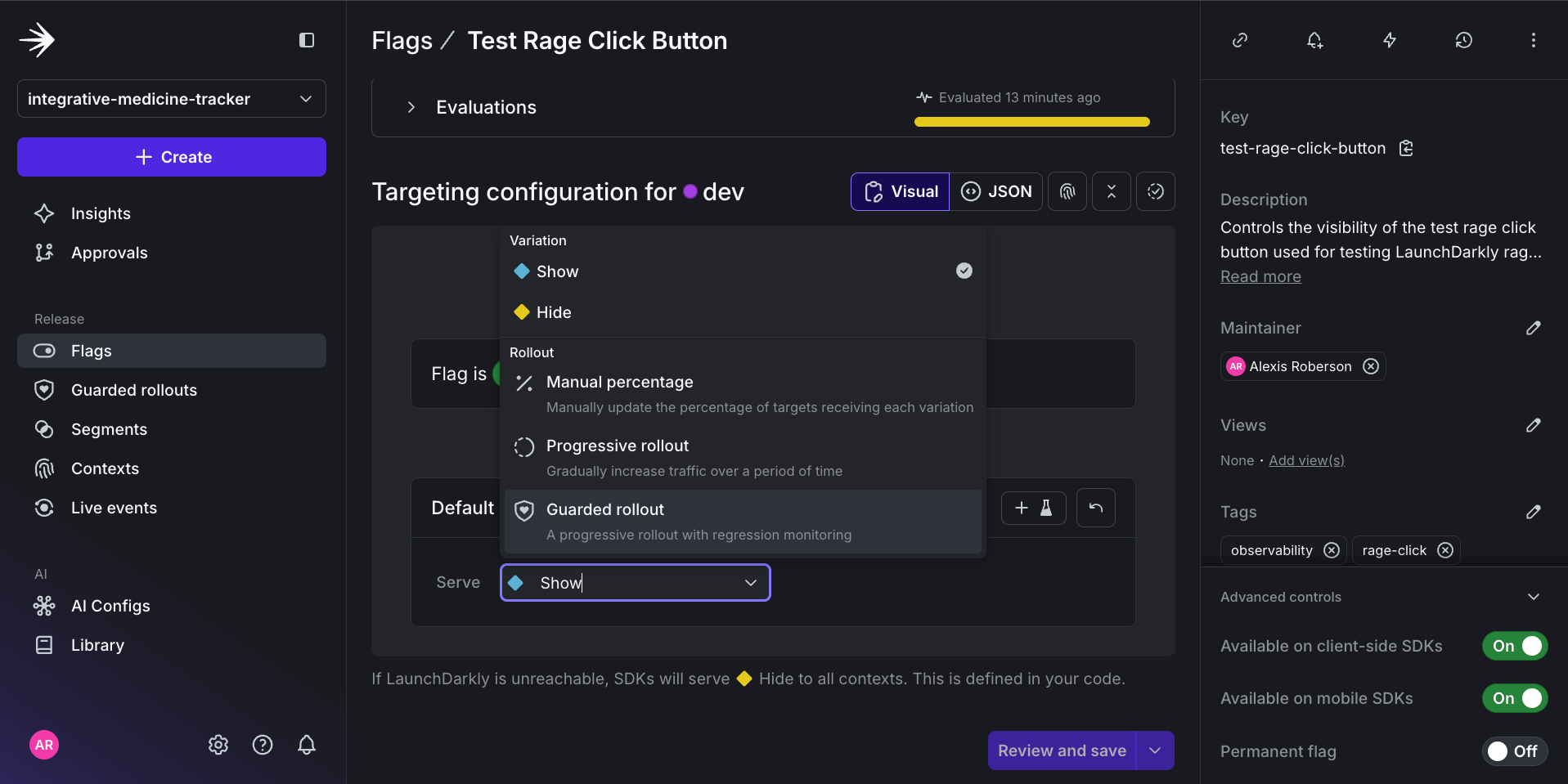Undo default rule changes with the revert arrow
This screenshot has height=784, width=1568.
pos(1095,508)
